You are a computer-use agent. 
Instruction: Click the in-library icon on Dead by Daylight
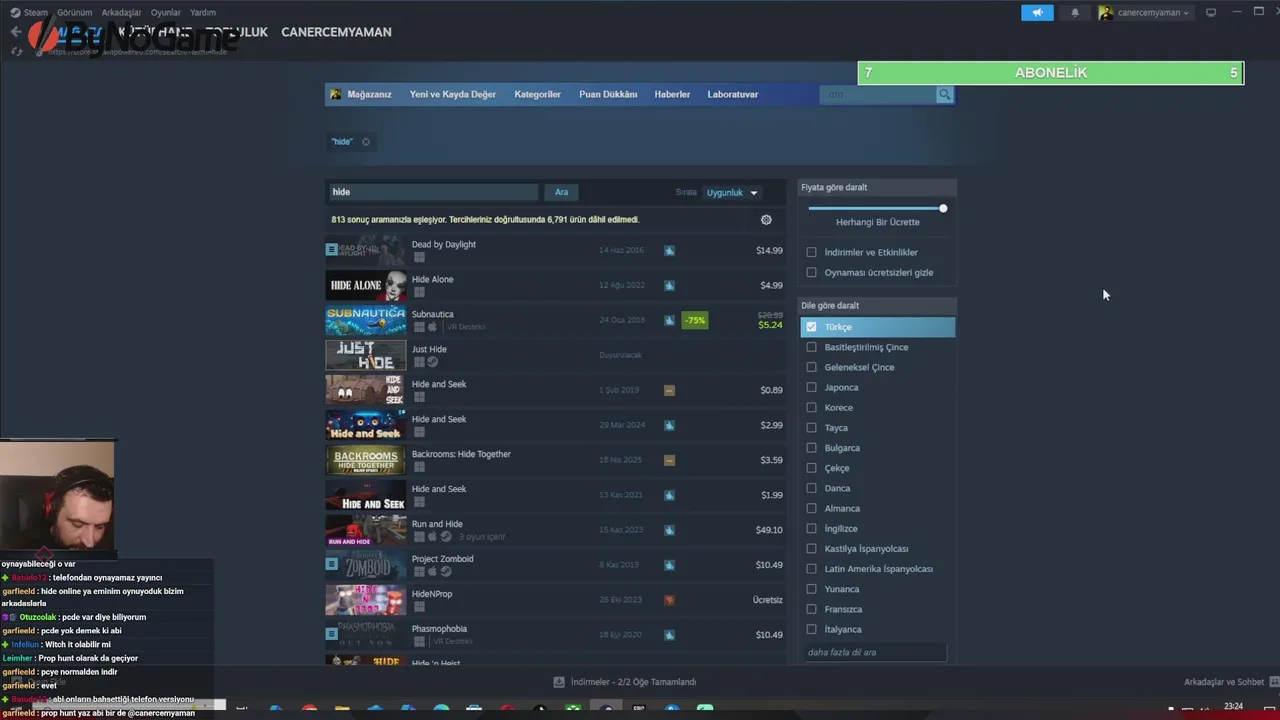[331, 250]
